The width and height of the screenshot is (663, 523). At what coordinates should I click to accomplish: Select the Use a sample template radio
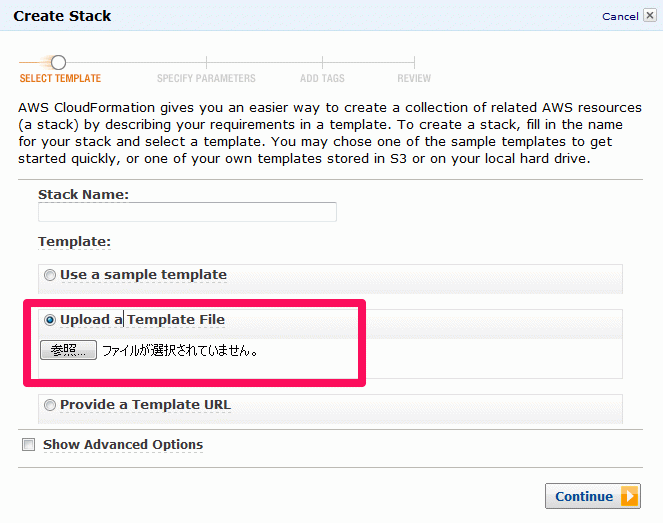[x=50, y=275]
